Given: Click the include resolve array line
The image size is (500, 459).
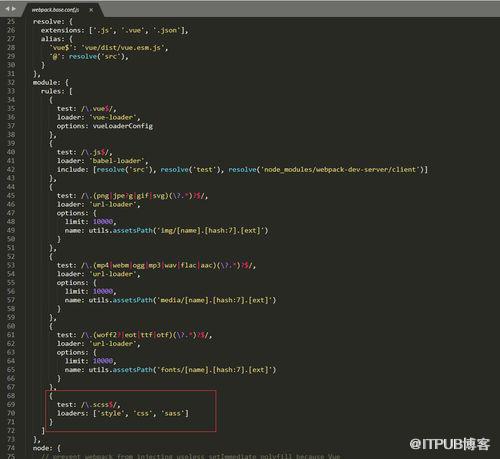Looking at the screenshot, I should point(242,169).
